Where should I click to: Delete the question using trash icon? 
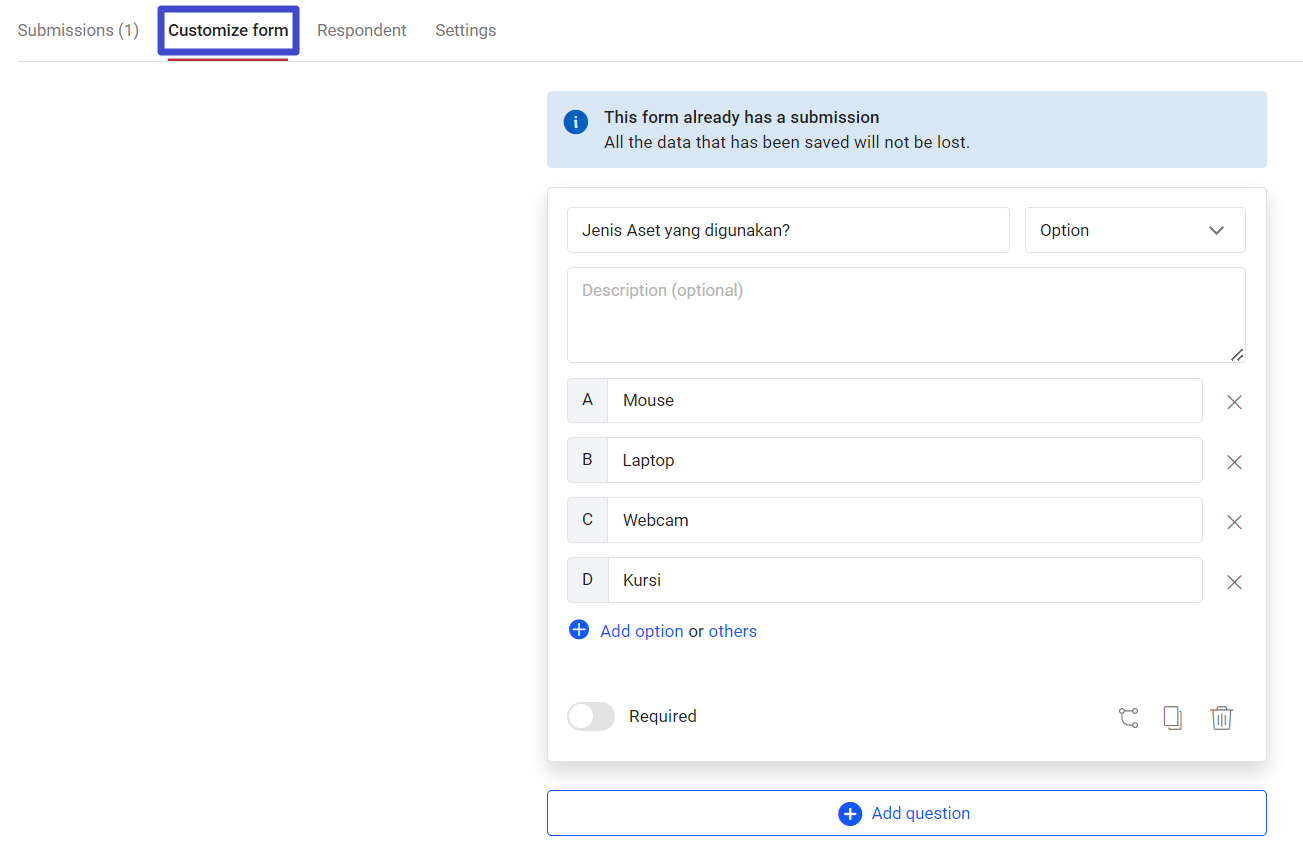(1221, 717)
